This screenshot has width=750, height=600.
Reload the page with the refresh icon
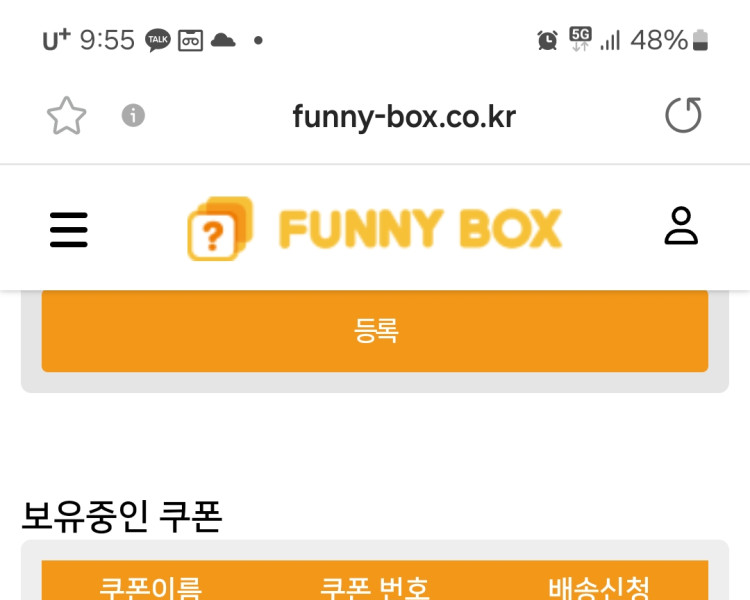(684, 116)
